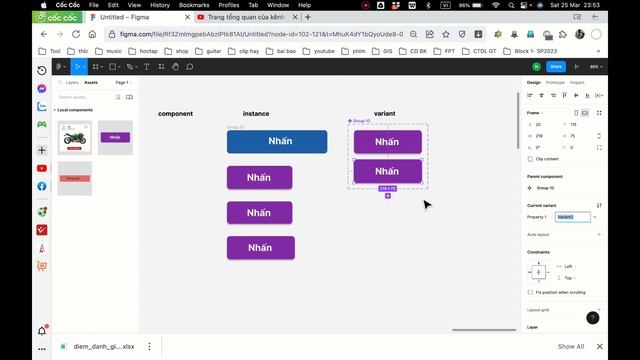Open the browser history sidebar icon

pyautogui.click(x=42, y=70)
